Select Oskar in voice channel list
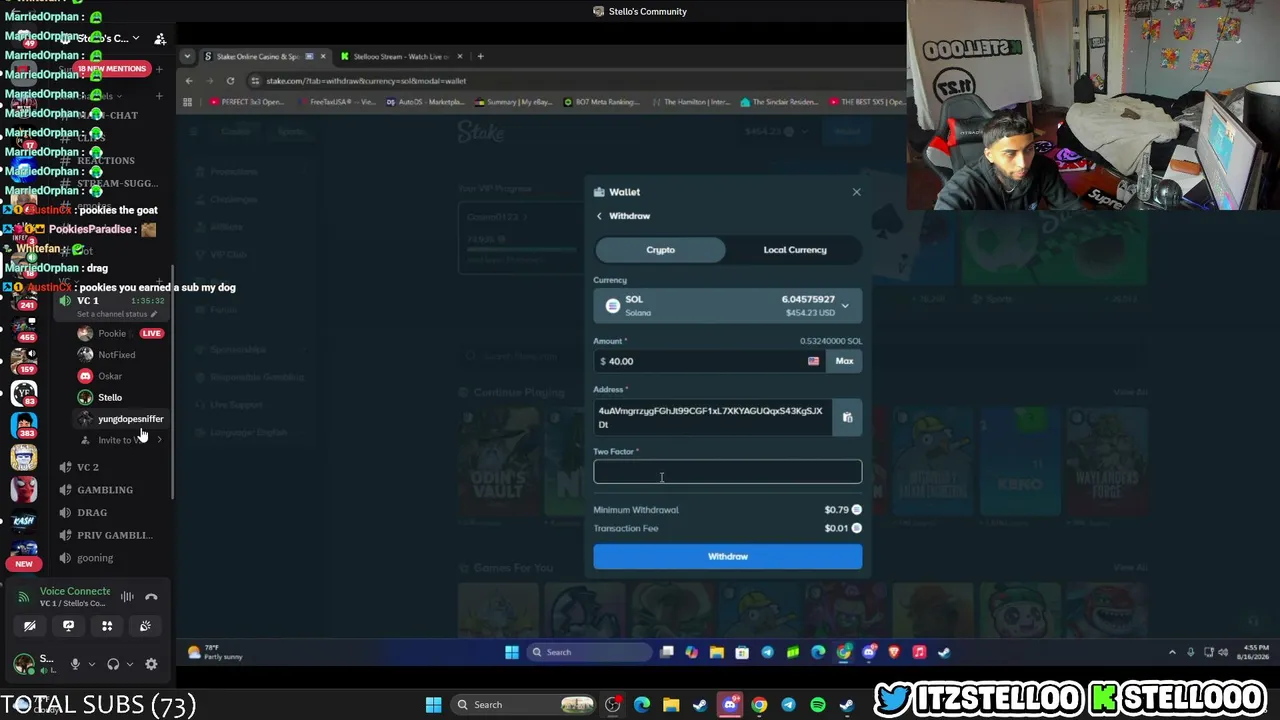This screenshot has height=720, width=1280. [x=120, y=376]
